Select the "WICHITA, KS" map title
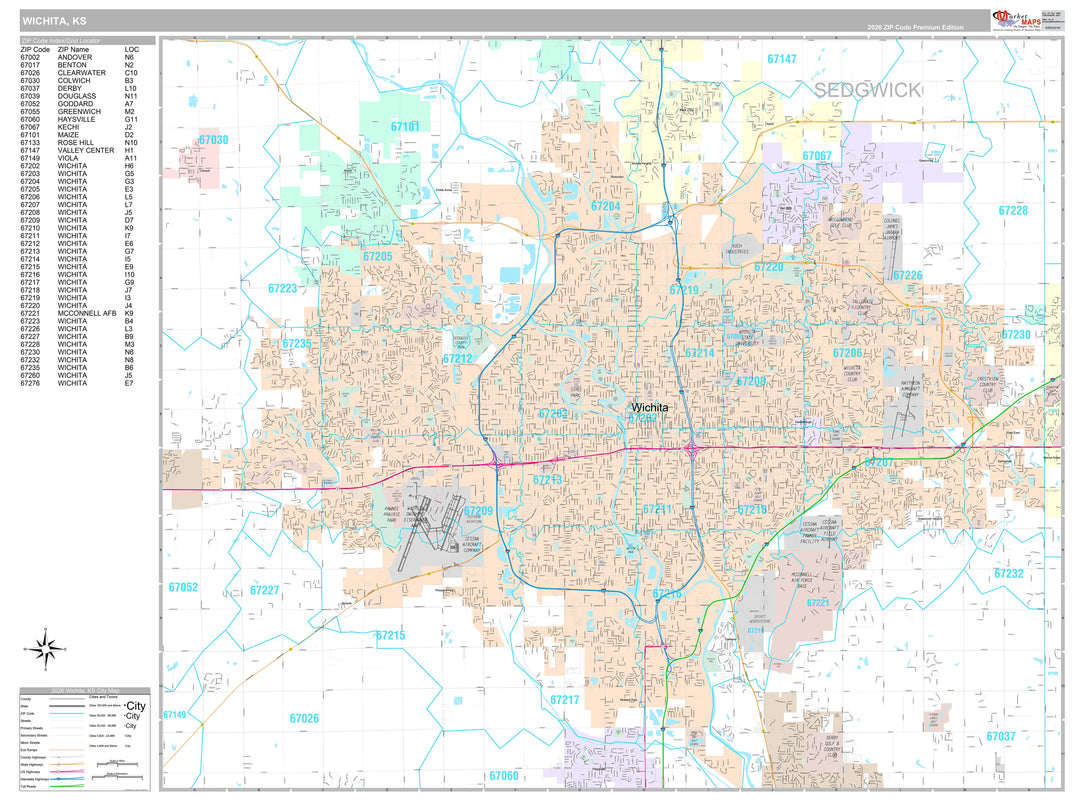This screenshot has height=802, width=1080. [x=54, y=21]
